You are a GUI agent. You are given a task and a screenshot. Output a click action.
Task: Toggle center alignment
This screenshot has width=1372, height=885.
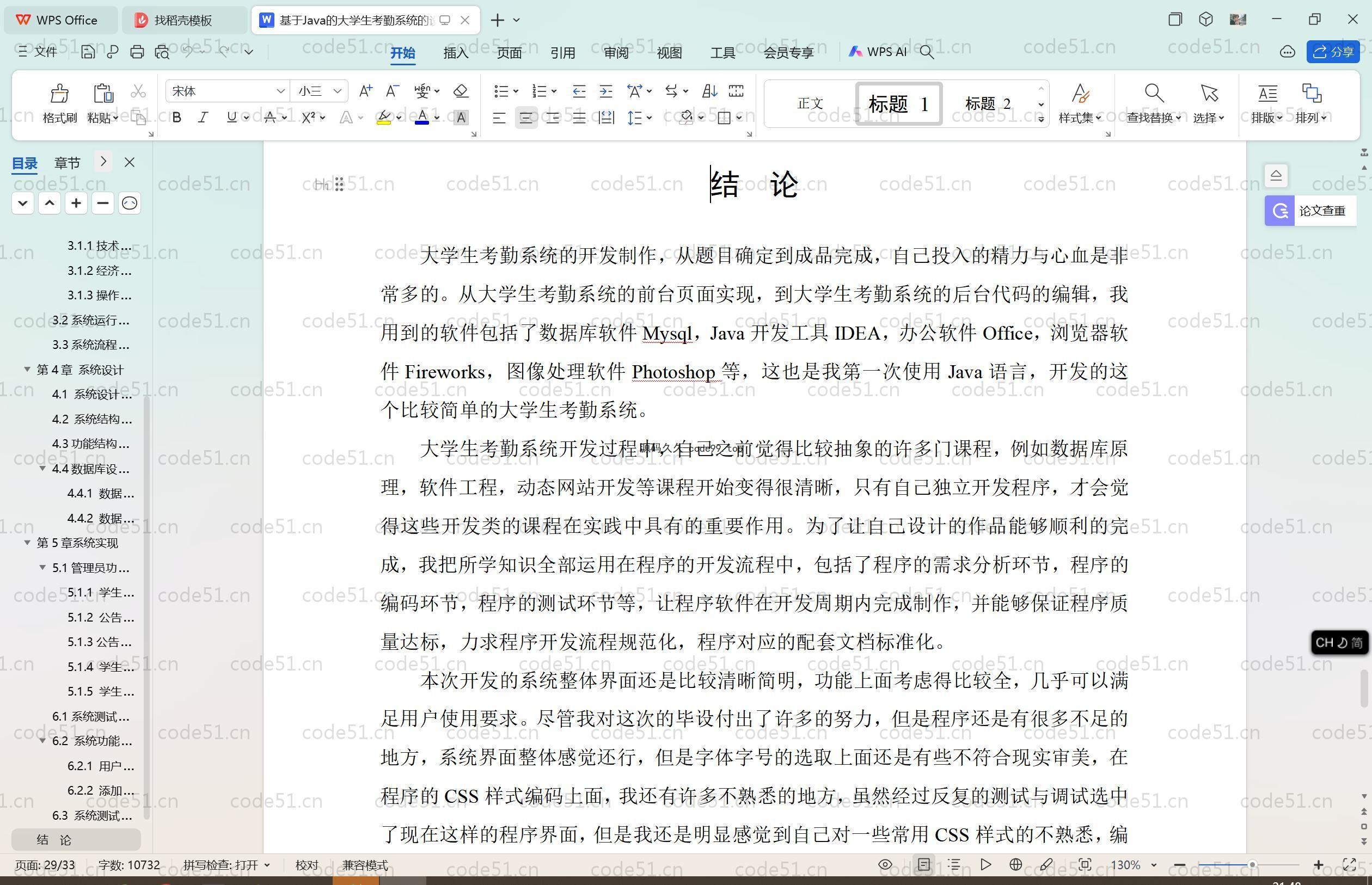(x=526, y=118)
